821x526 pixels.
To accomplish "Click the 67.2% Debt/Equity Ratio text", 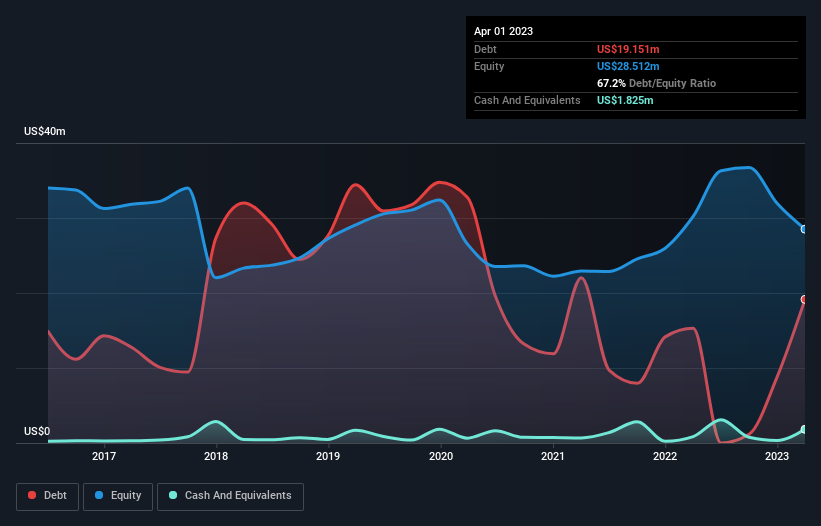I will coord(656,83).
